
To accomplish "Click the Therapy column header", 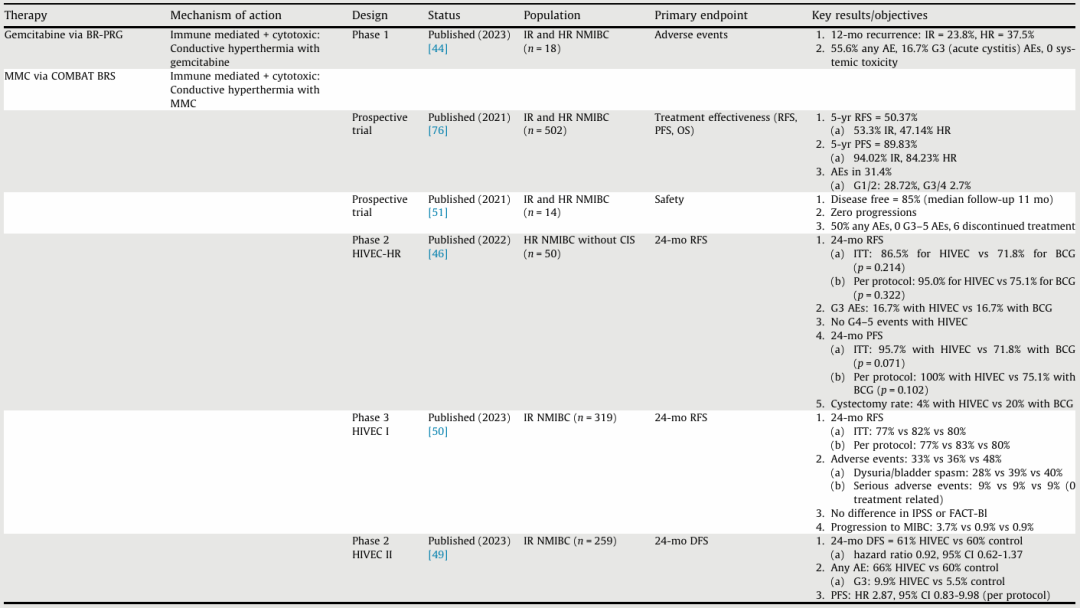I will [25, 15].
